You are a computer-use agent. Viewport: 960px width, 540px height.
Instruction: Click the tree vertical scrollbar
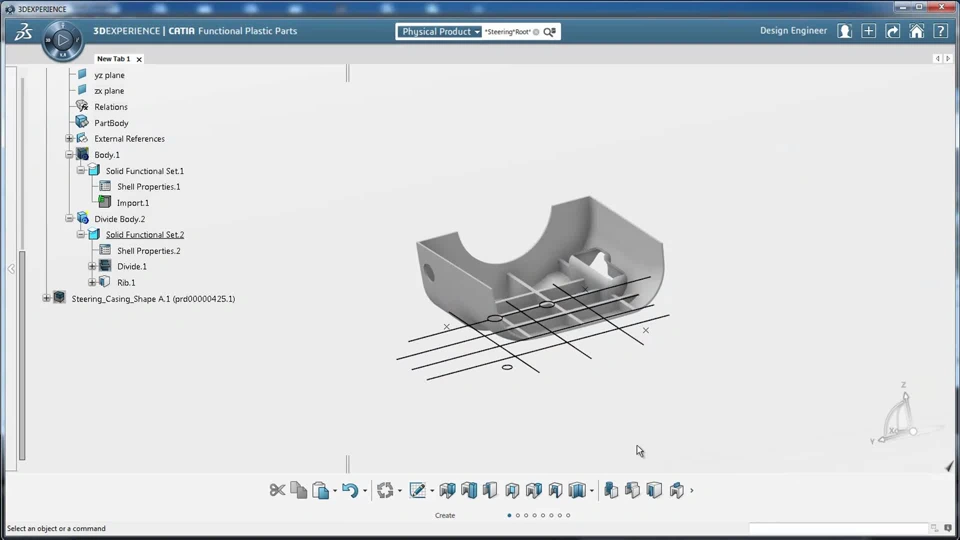[x=23, y=355]
